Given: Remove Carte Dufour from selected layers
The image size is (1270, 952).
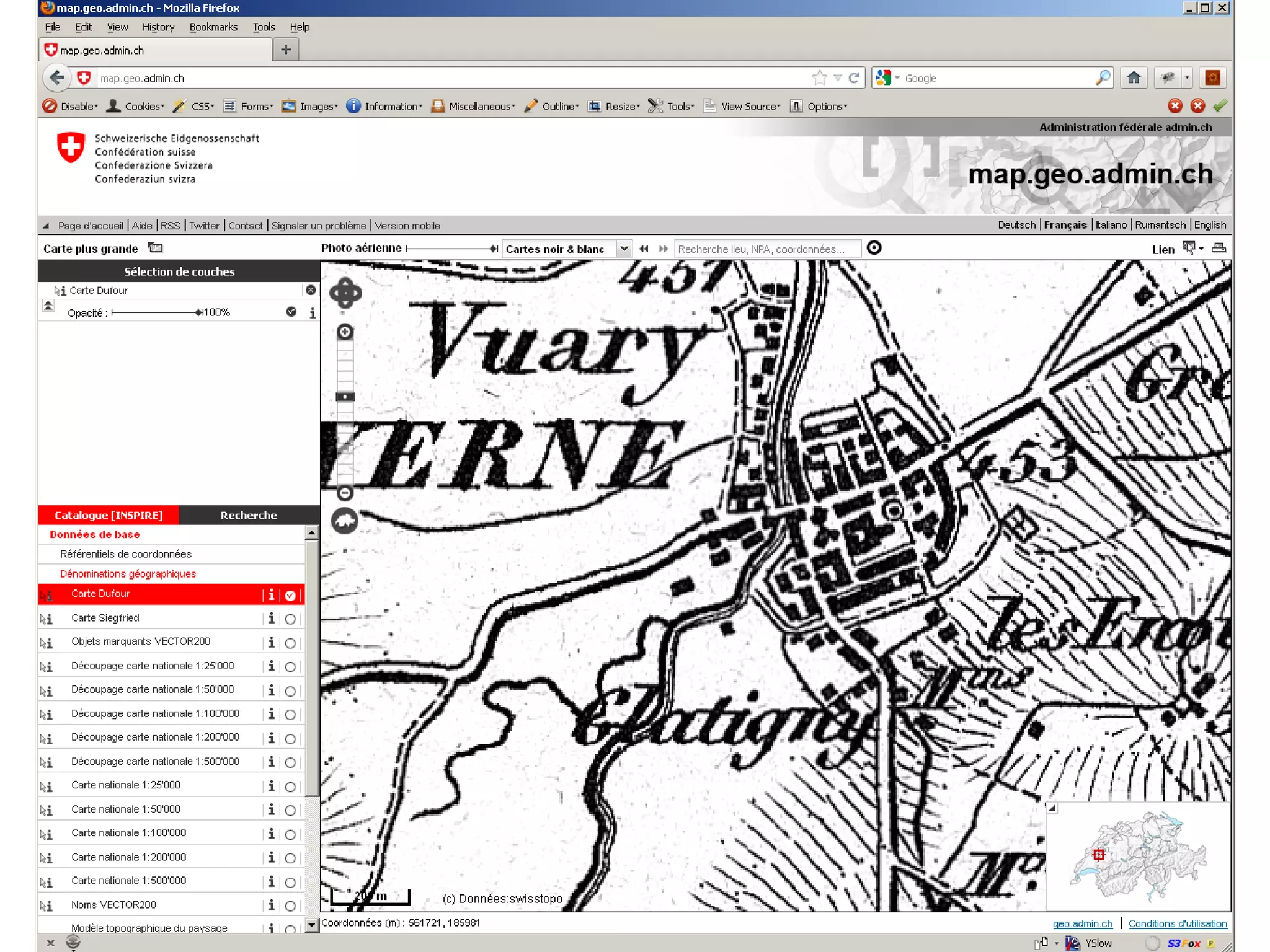Looking at the screenshot, I should click(x=311, y=290).
